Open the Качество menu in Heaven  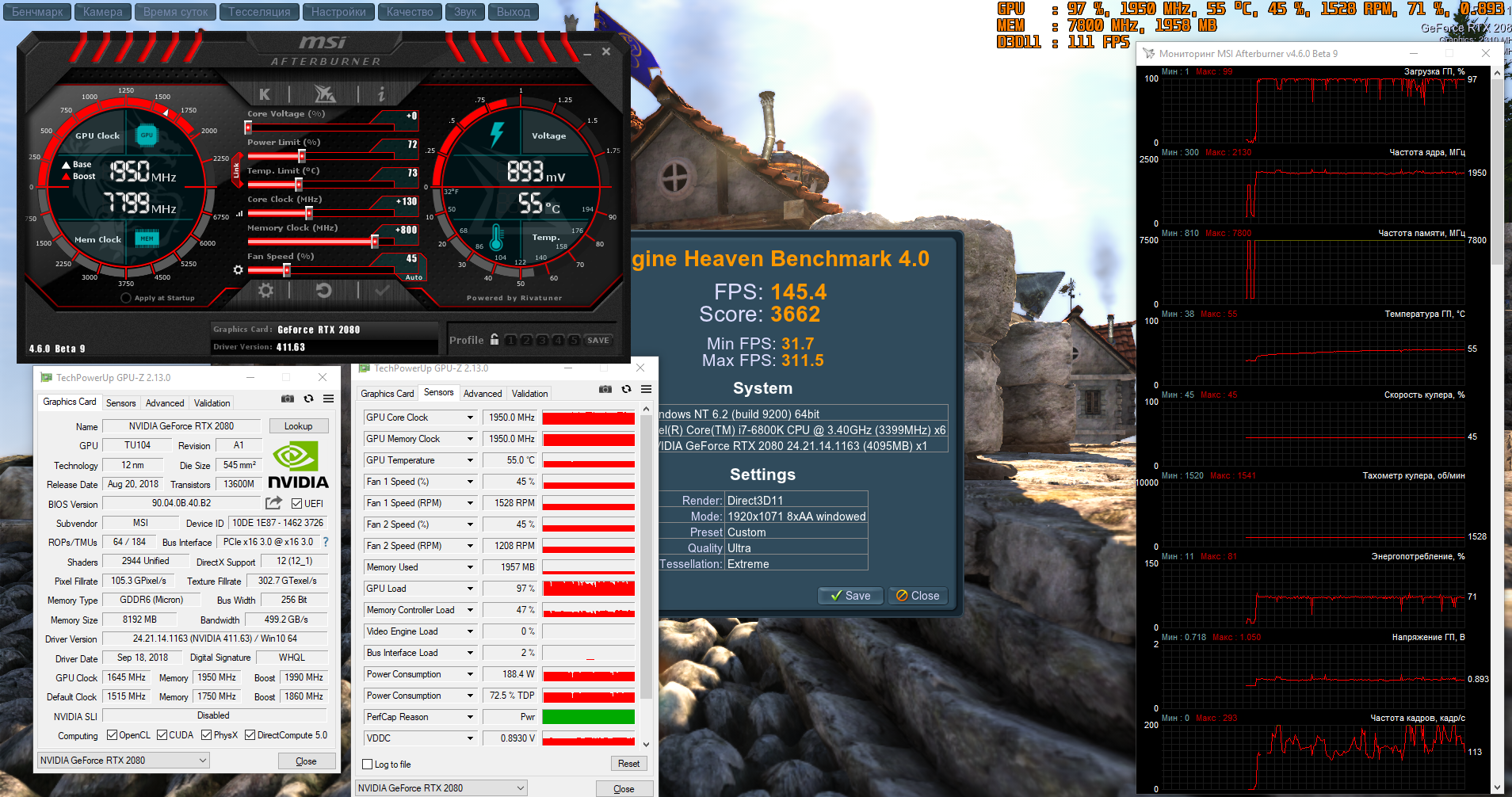(x=410, y=12)
